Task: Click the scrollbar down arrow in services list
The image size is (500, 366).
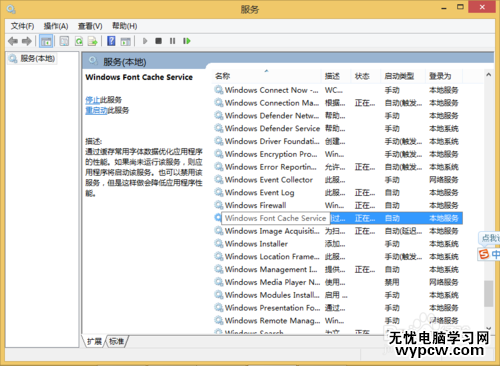Action: point(489,329)
